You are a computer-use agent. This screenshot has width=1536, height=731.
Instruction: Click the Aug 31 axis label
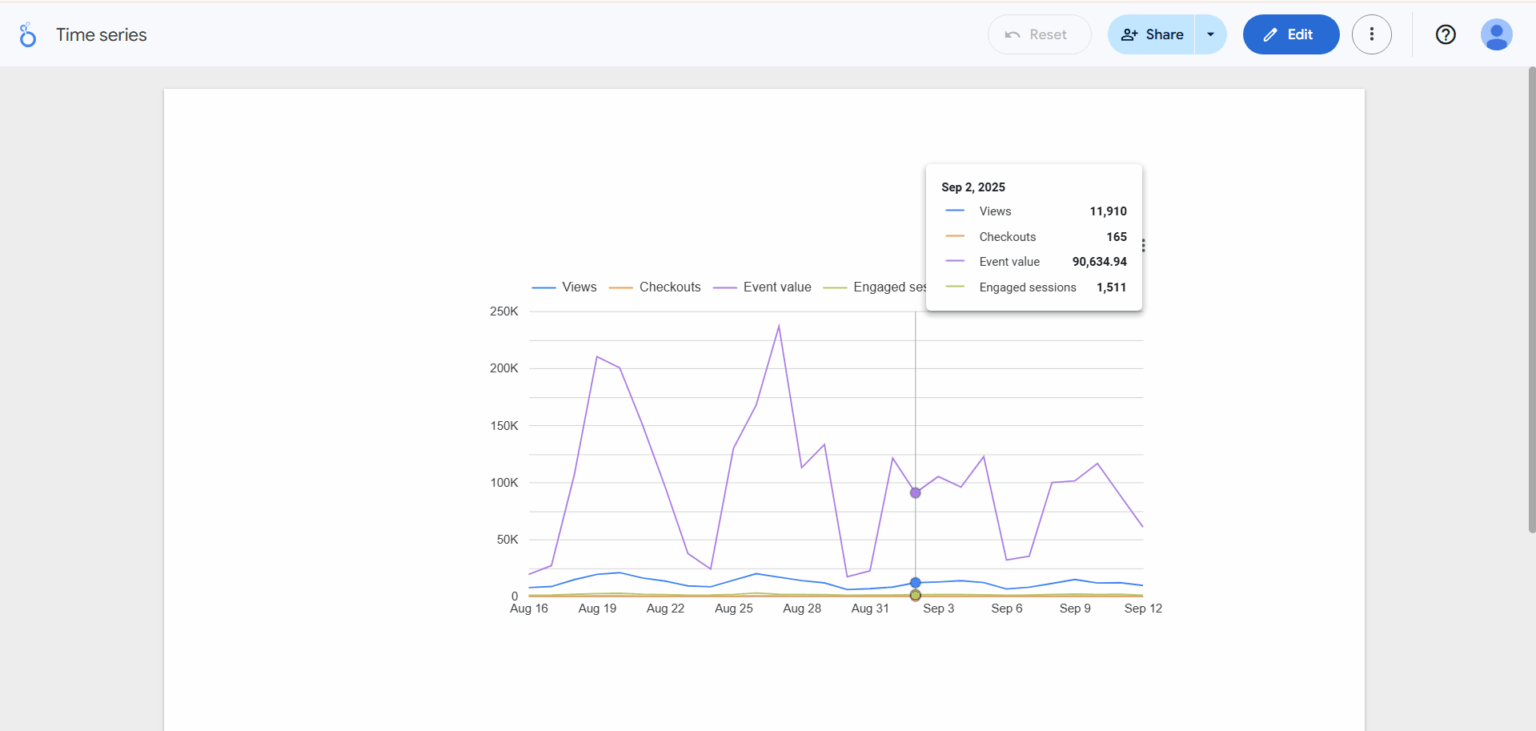(870, 608)
